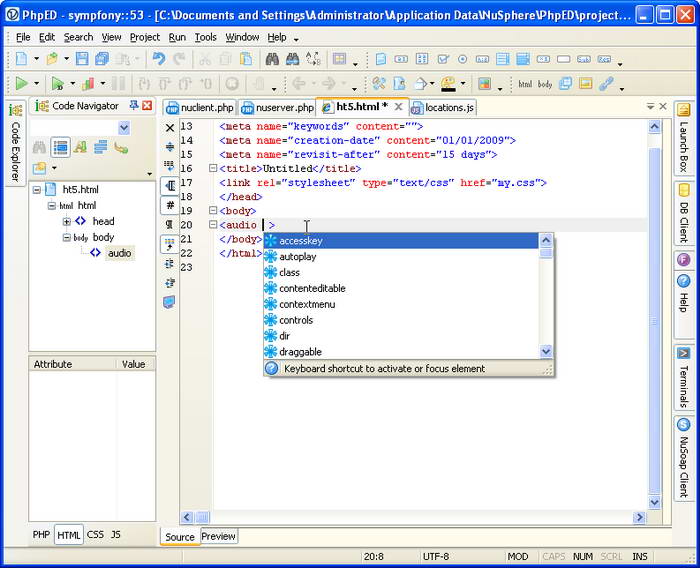Click the New File toolbar icon

click(21, 59)
